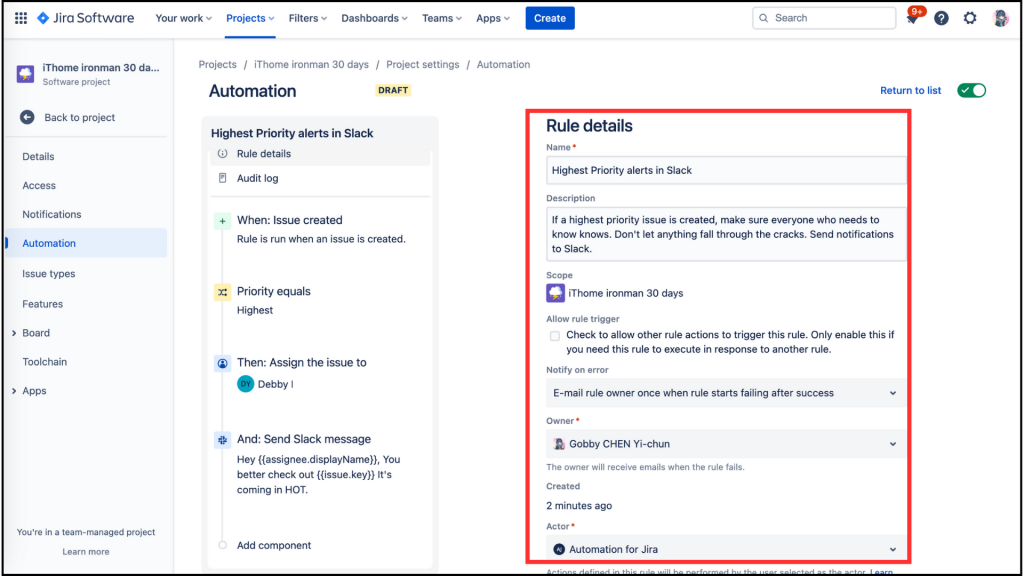1024x576 pixels.
Task: Open the Projects menu
Action: 250,18
